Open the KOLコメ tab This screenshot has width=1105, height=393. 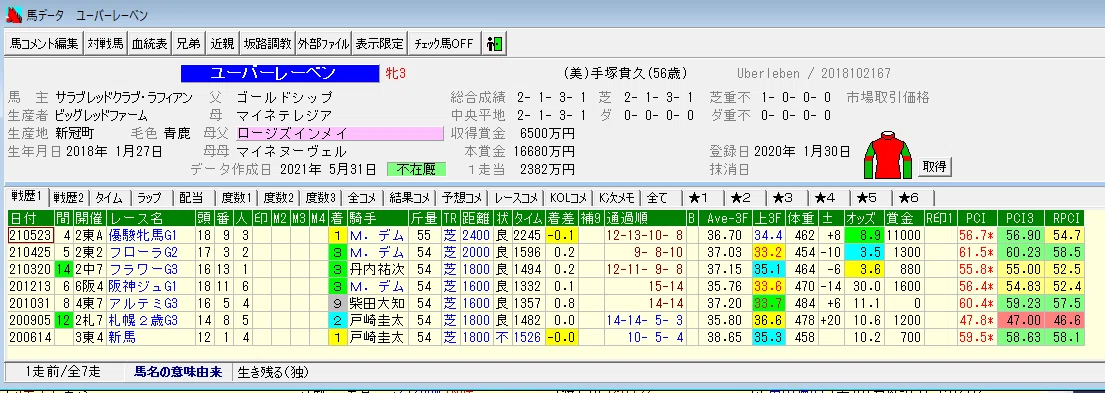coord(569,198)
